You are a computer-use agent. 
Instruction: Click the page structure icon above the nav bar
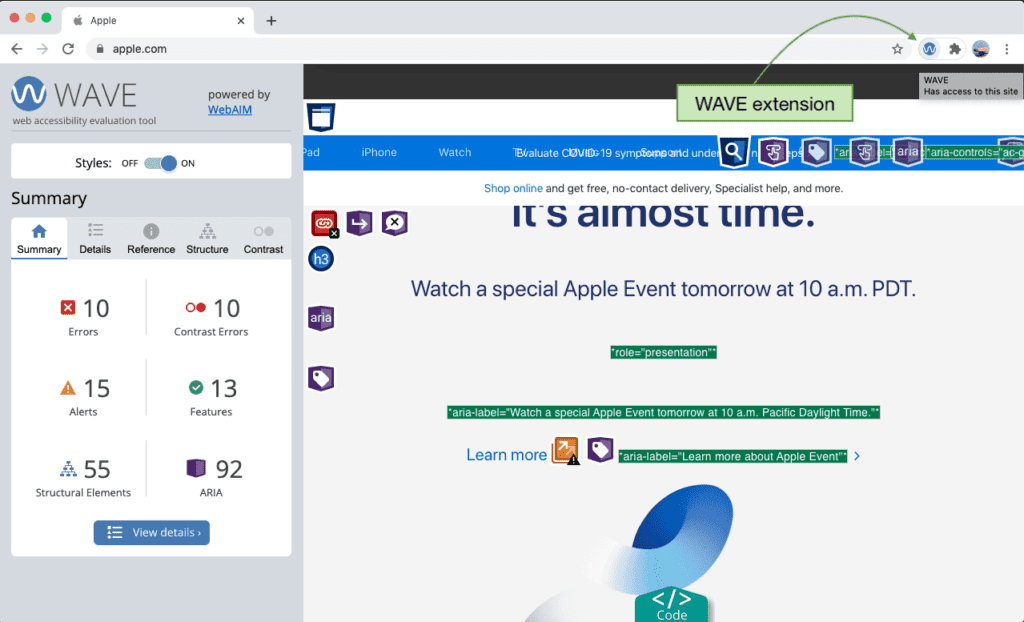[x=321, y=118]
